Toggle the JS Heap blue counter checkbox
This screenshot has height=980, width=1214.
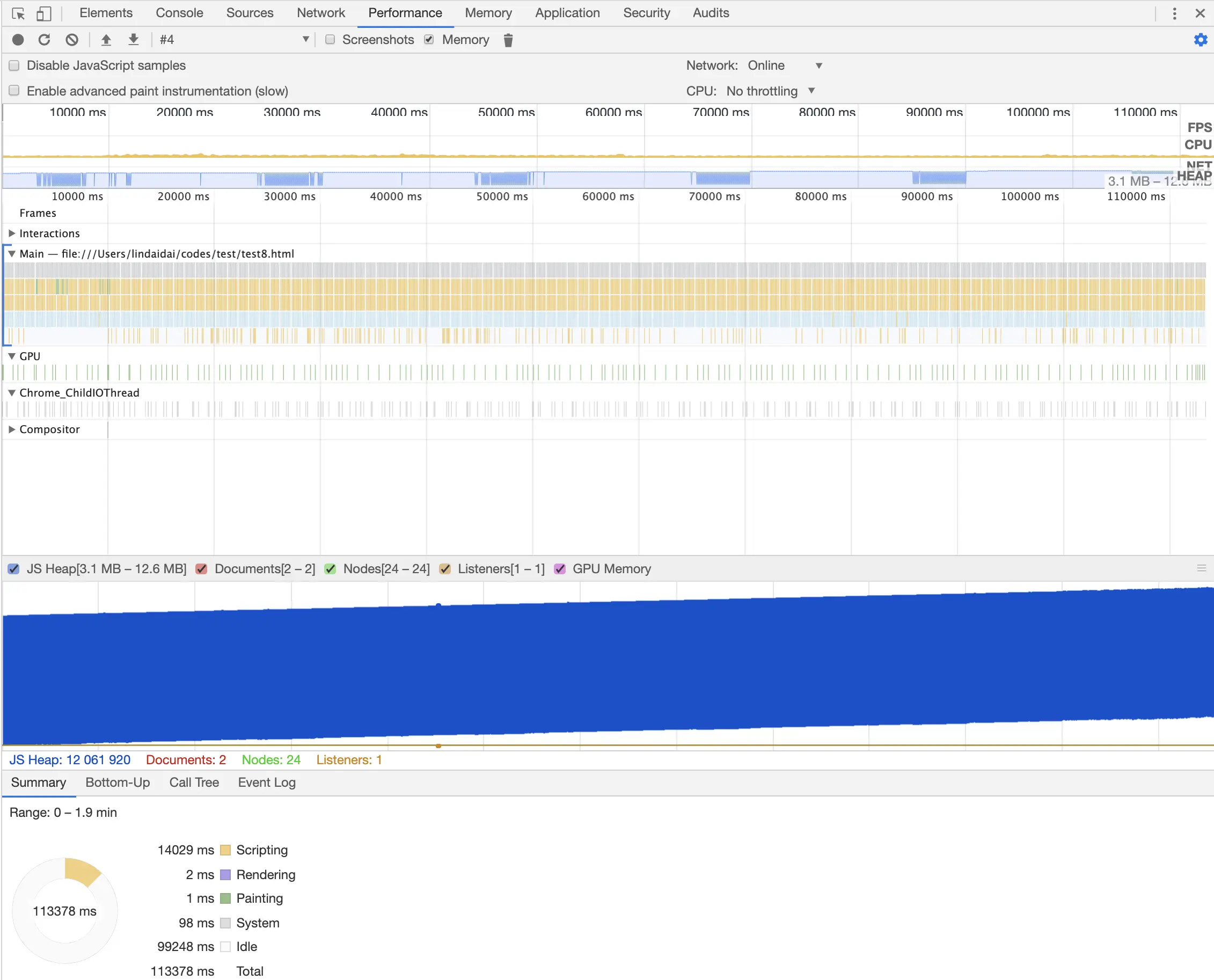(13, 569)
